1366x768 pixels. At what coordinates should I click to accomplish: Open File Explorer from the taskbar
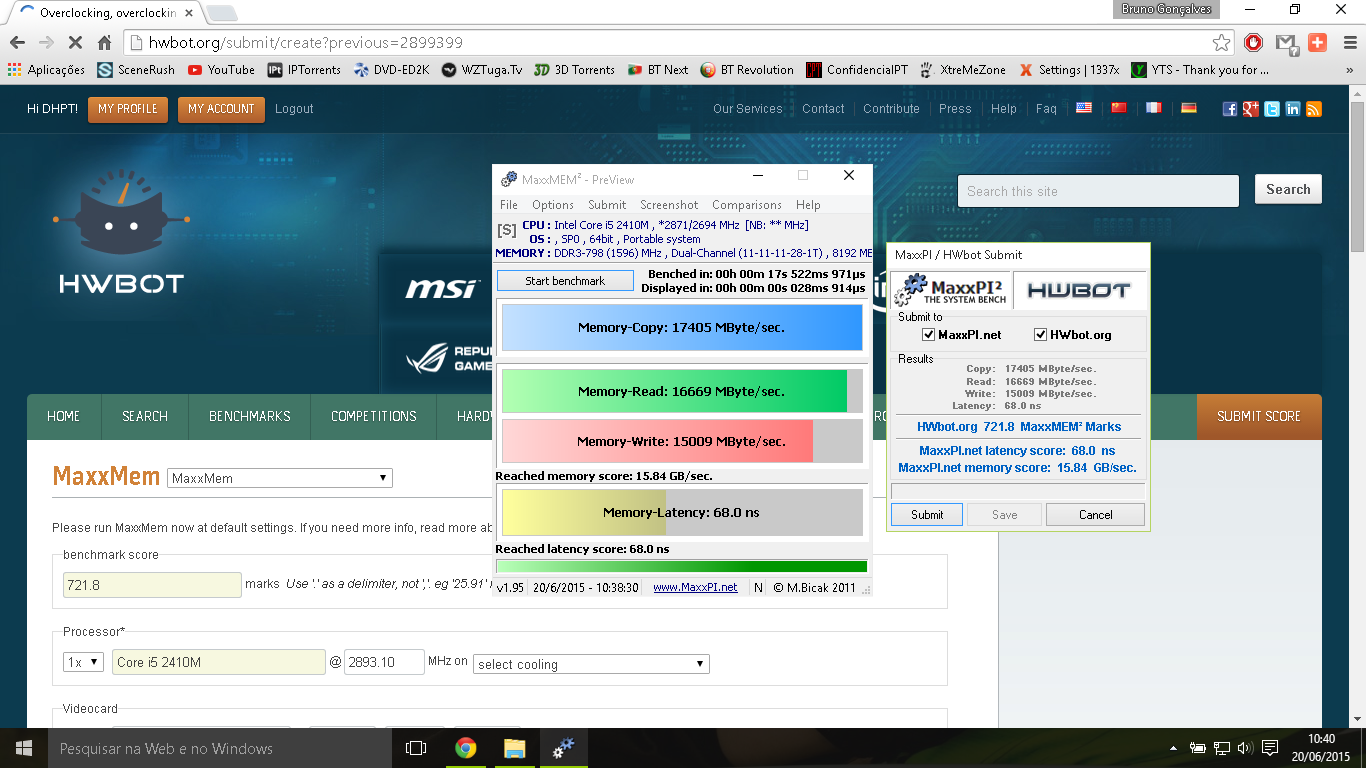[x=514, y=748]
